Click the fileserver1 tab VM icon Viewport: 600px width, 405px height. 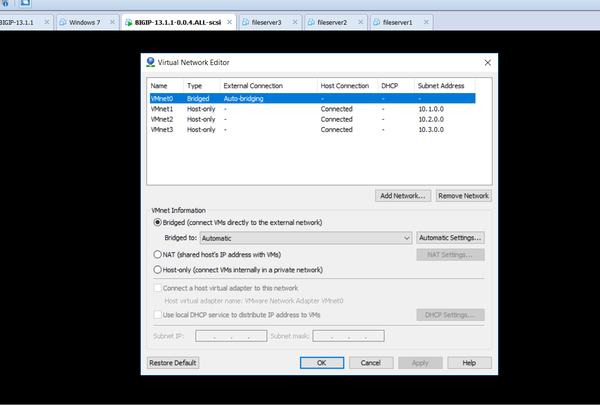pyautogui.click(x=377, y=22)
